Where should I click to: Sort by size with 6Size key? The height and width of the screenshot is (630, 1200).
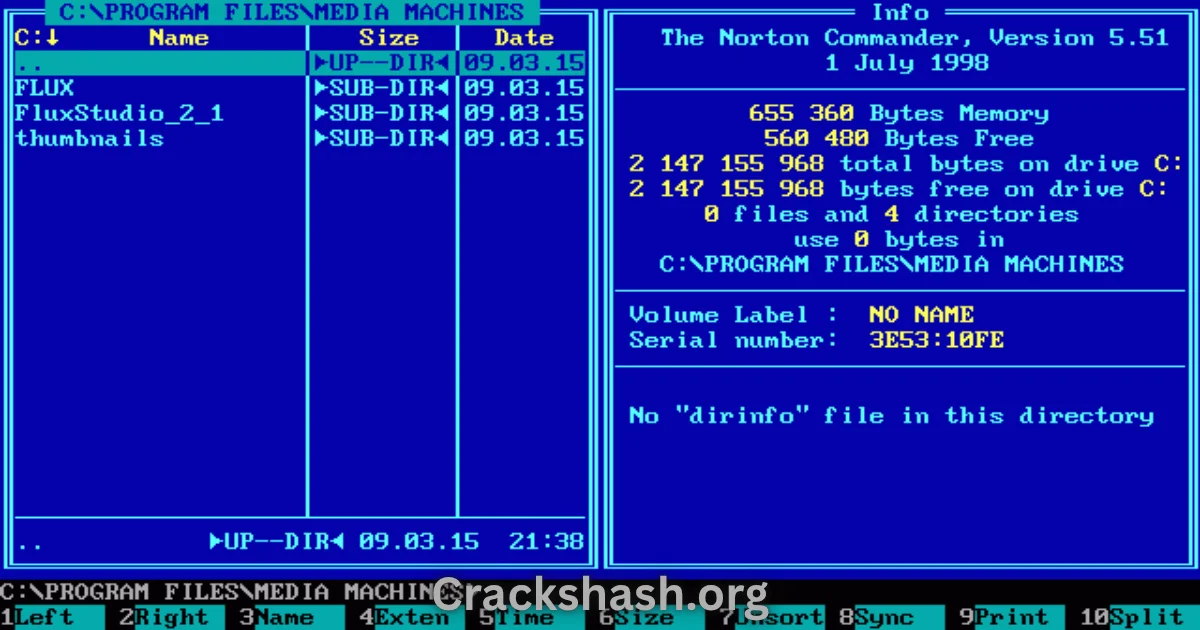tap(651, 618)
